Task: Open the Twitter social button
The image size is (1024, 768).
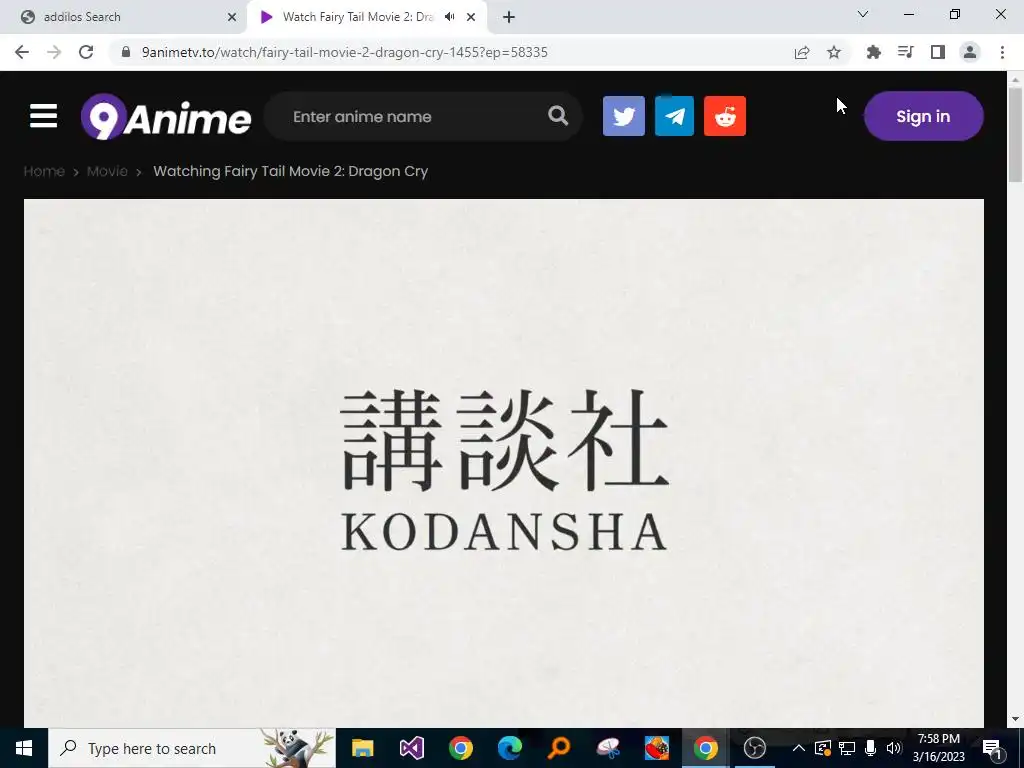Action: tap(624, 116)
